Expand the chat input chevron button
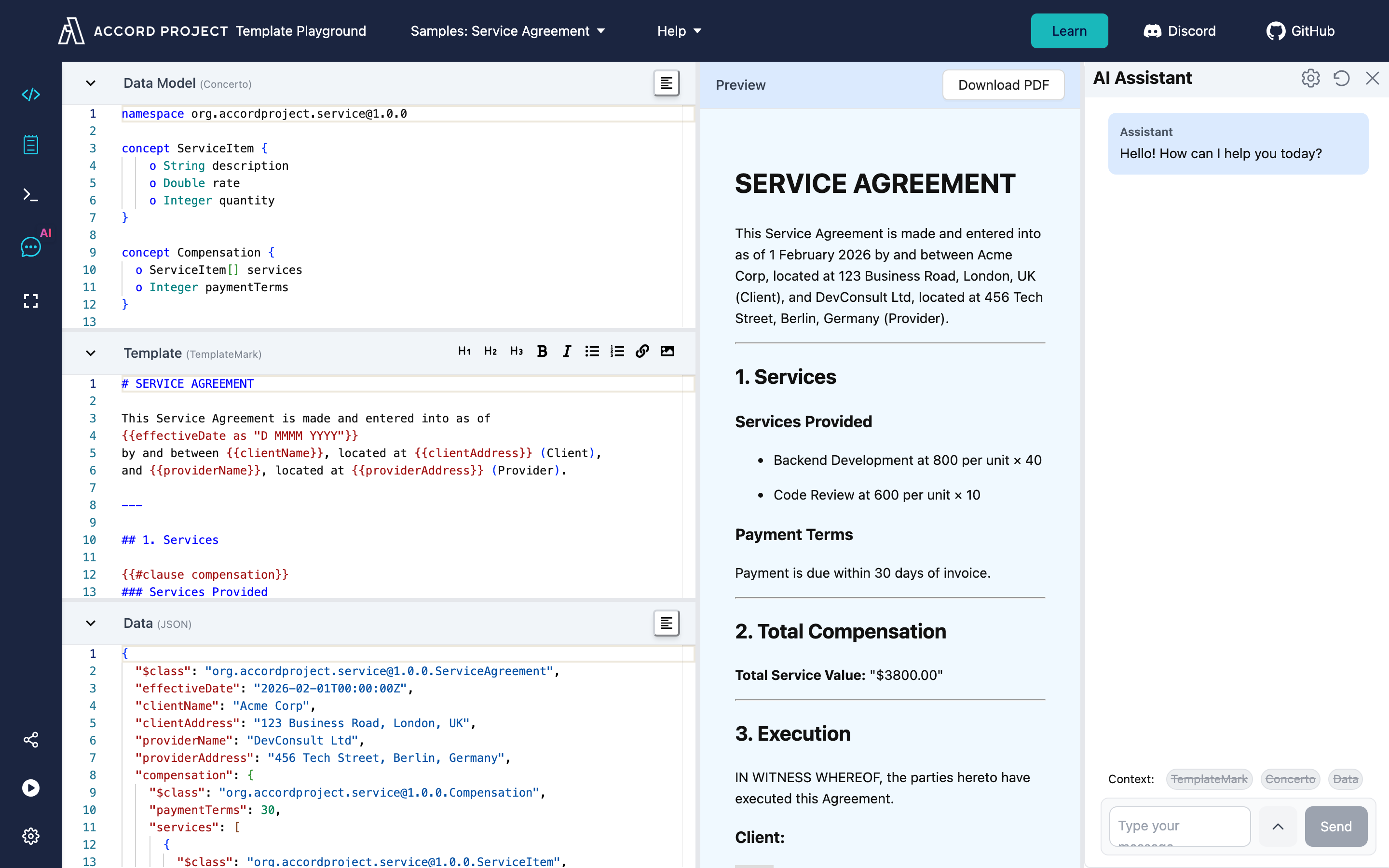The image size is (1389, 868). [x=1278, y=826]
